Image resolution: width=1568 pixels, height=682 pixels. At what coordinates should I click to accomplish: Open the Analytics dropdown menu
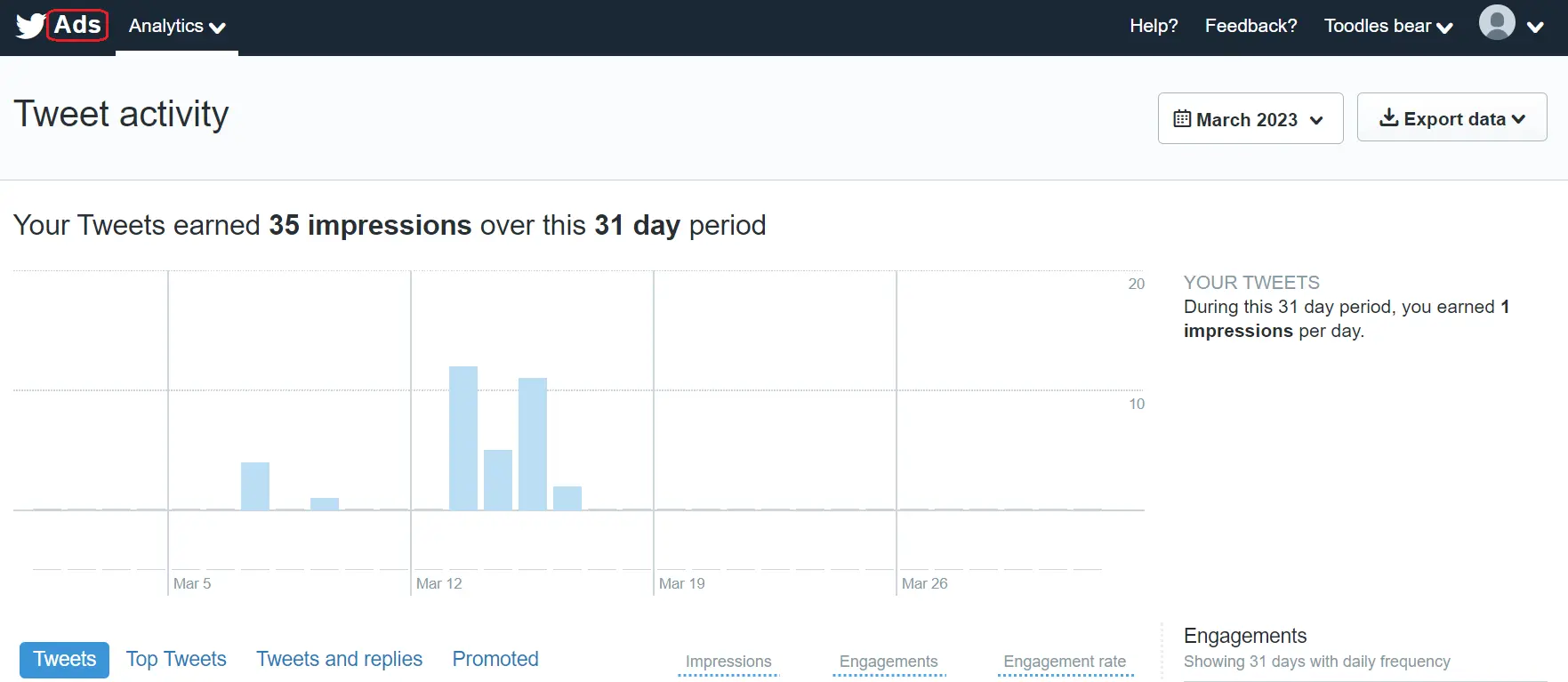tap(176, 27)
